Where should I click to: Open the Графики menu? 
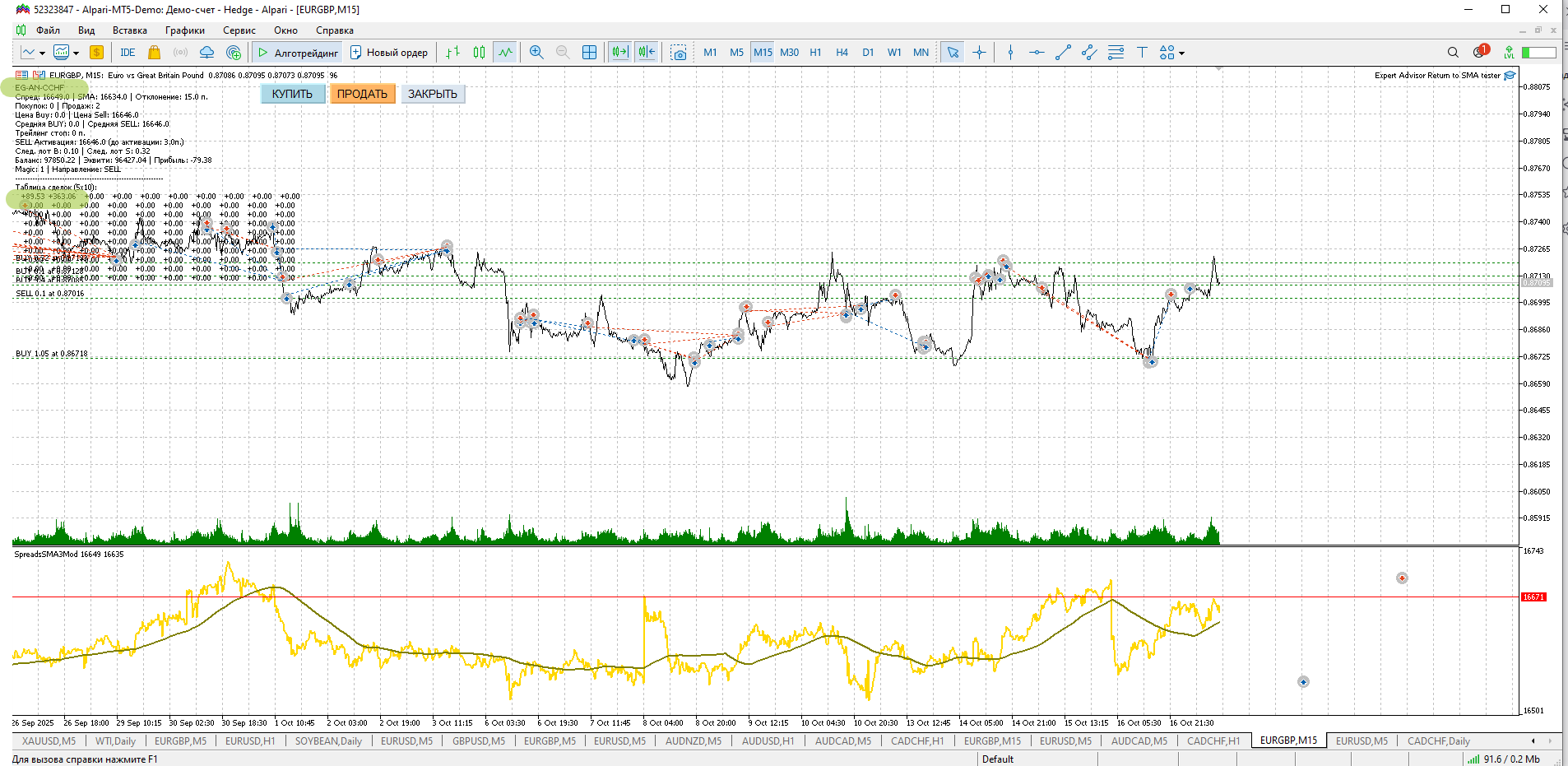[185, 30]
